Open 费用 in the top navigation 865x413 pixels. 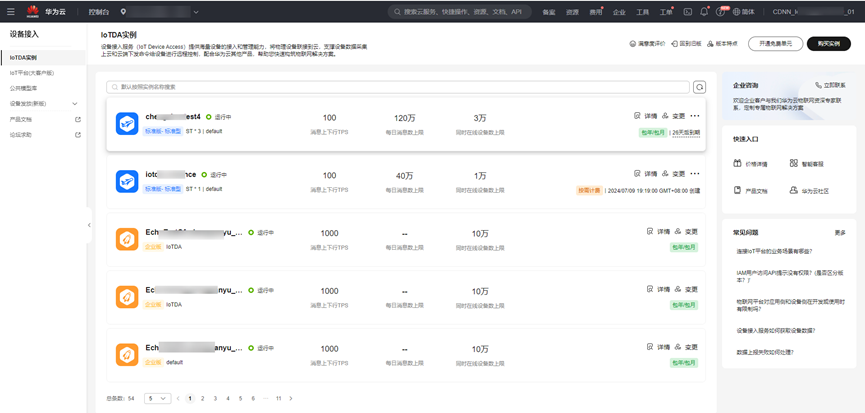tap(595, 12)
